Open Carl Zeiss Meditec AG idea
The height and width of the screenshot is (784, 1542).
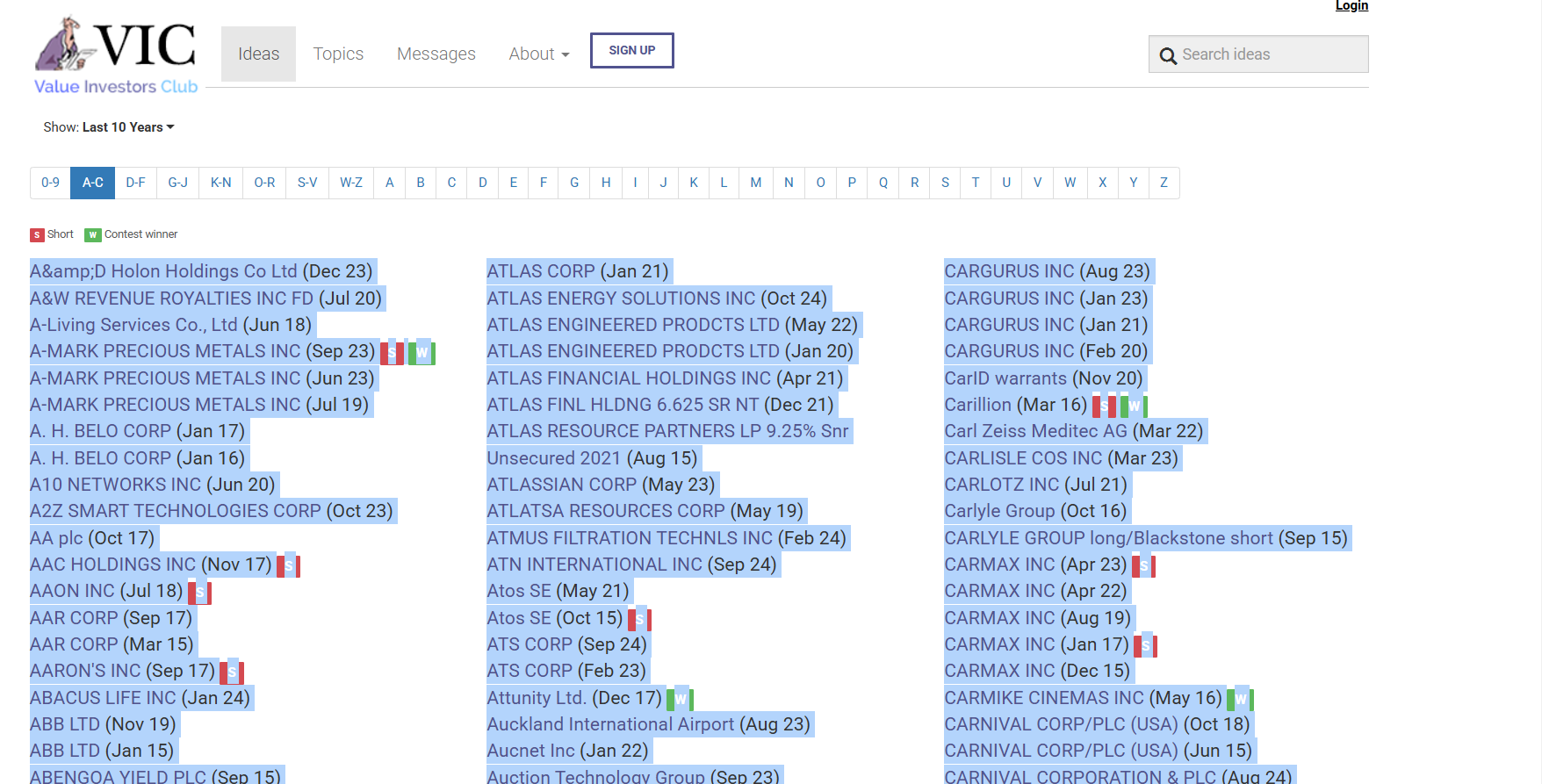[1035, 431]
